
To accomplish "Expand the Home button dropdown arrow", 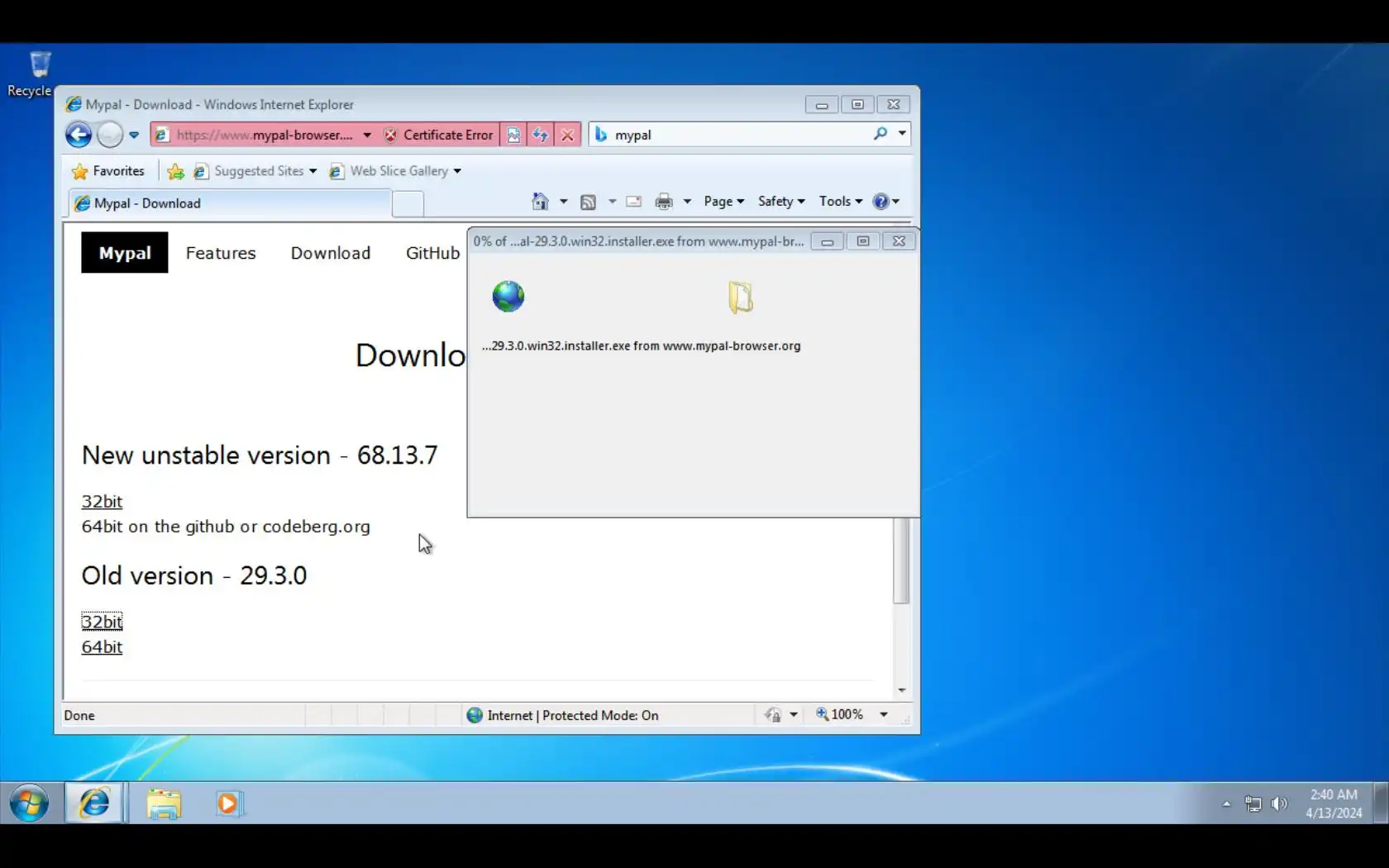I will point(564,202).
